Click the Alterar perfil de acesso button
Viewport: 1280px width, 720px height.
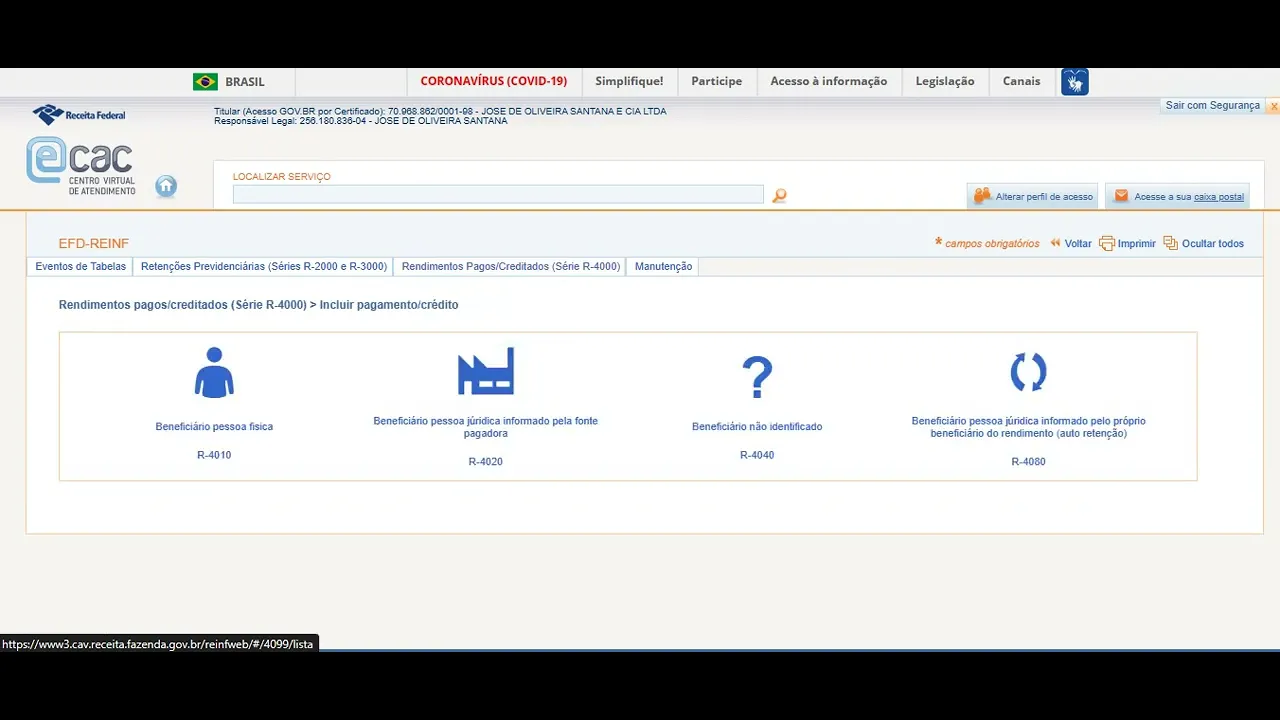pos(1033,196)
